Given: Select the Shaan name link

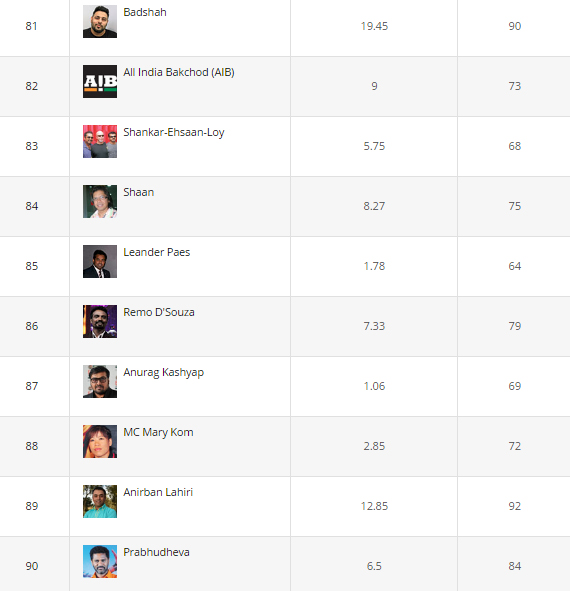Looking at the screenshot, I should 138,192.
